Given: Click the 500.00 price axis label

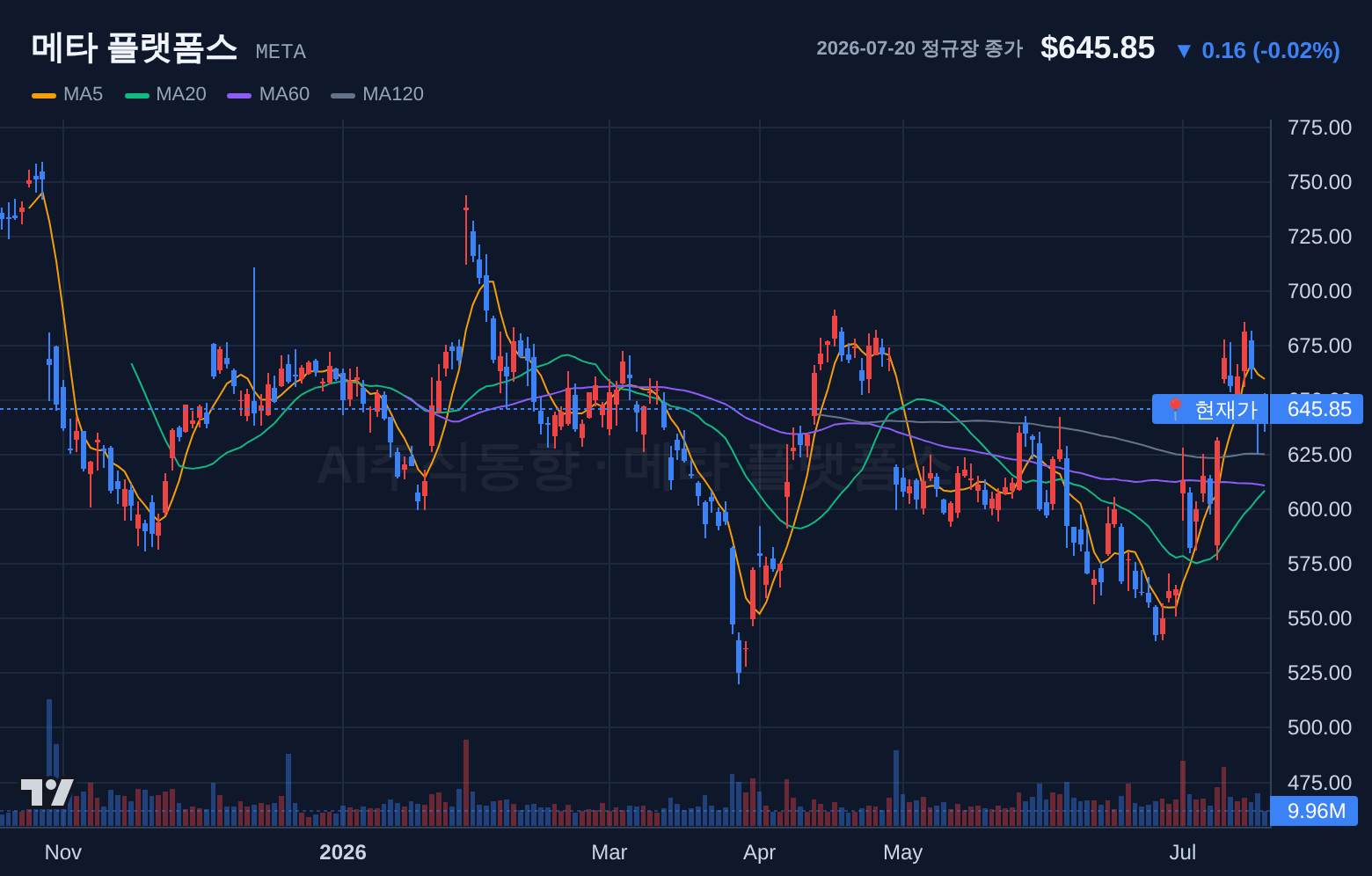Looking at the screenshot, I should pyautogui.click(x=1319, y=727).
